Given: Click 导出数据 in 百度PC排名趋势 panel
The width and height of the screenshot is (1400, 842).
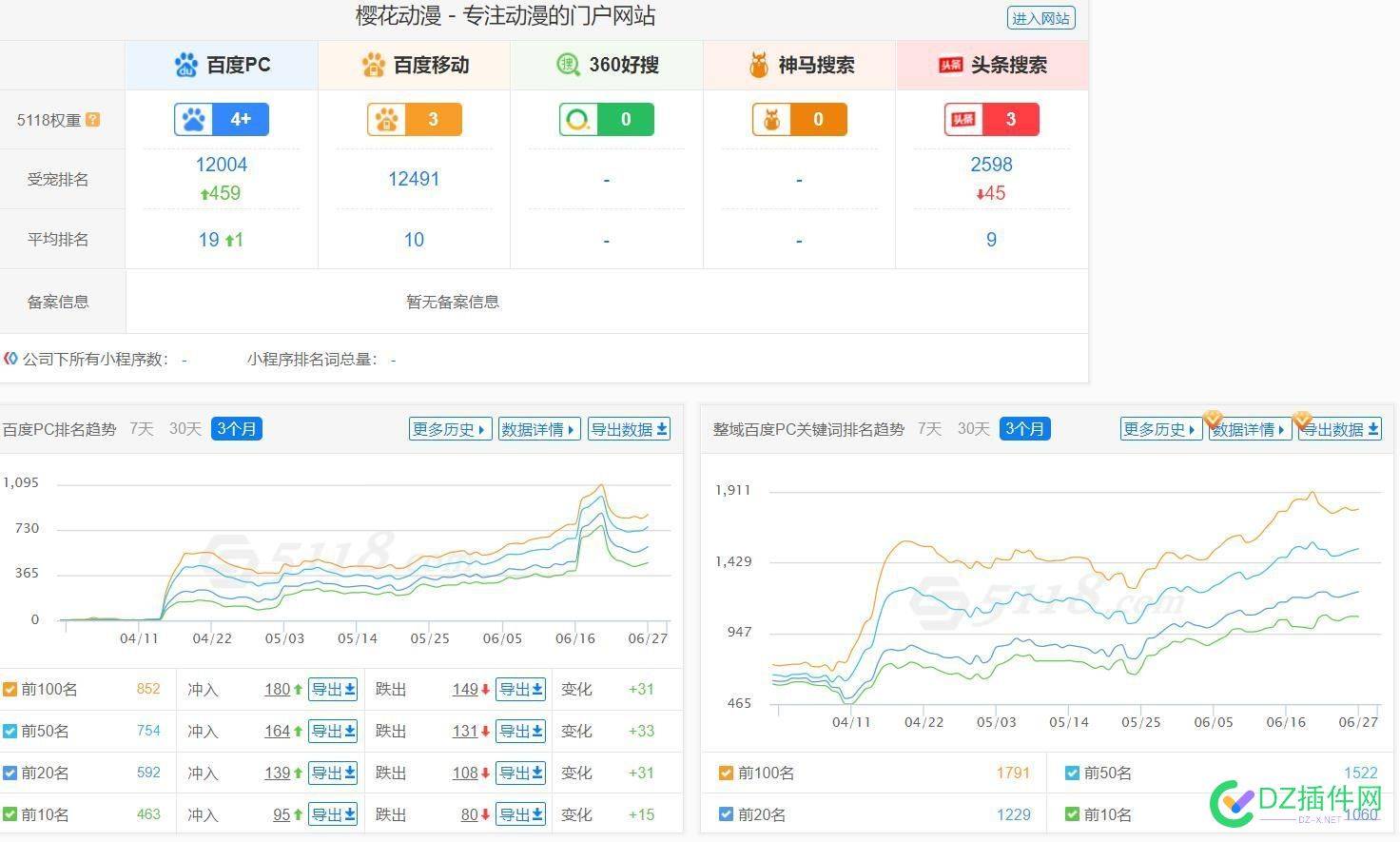Looking at the screenshot, I should pyautogui.click(x=629, y=429).
